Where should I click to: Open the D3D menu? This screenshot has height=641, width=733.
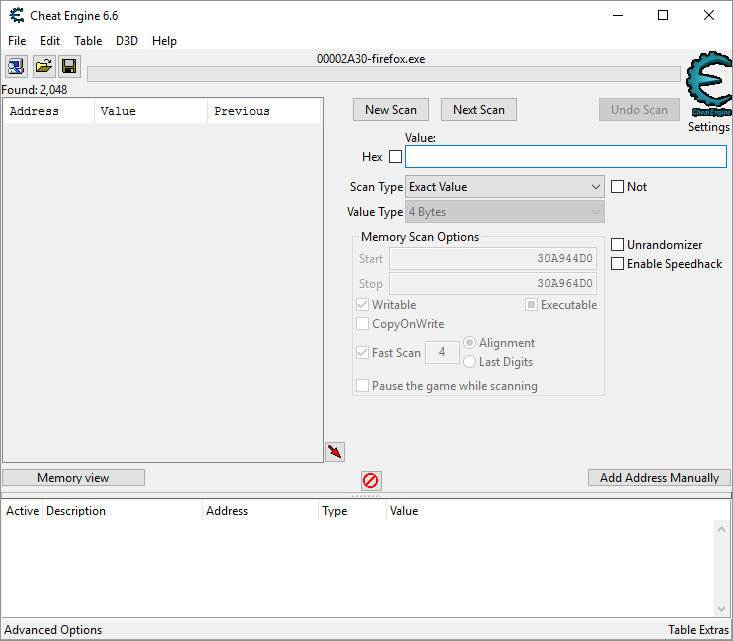pos(127,41)
